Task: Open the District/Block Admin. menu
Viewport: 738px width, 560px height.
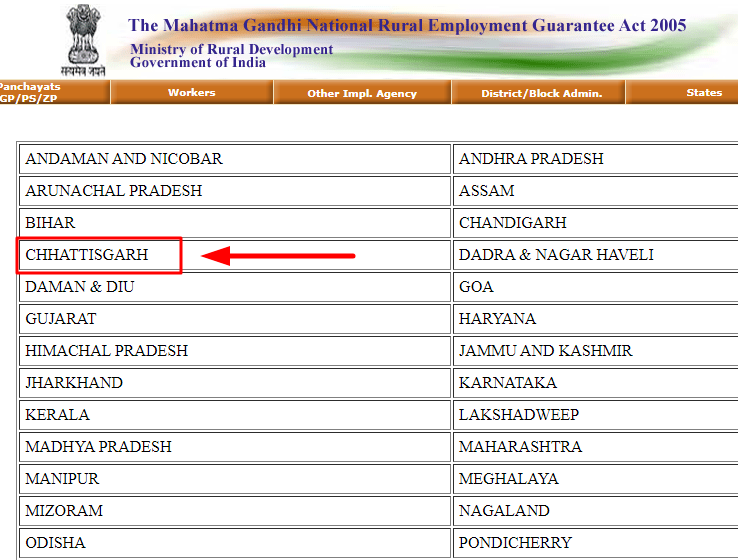Action: [541, 93]
